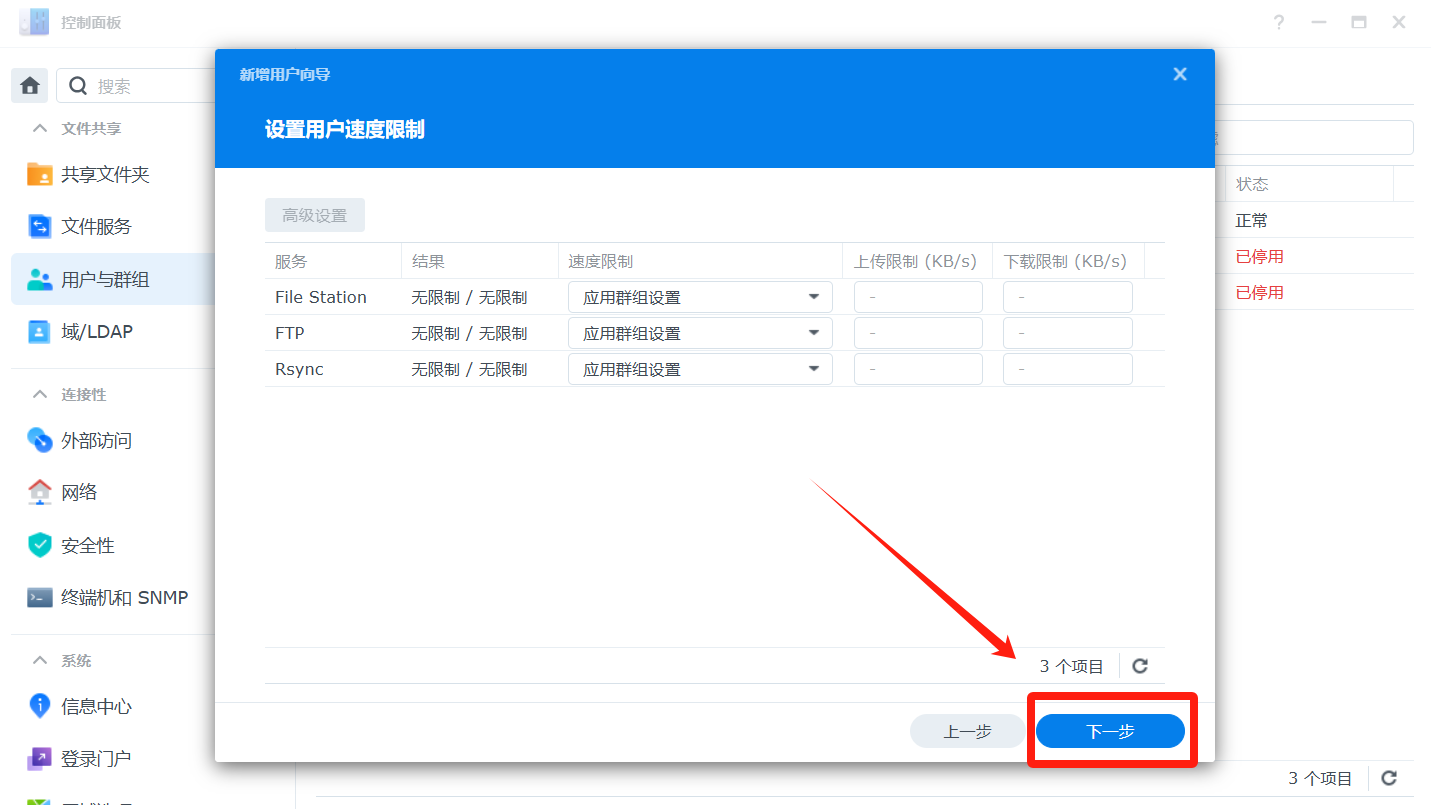Open Terminal and SNMP (终端机和 SNMP)
The image size is (1431, 809).
tap(124, 598)
